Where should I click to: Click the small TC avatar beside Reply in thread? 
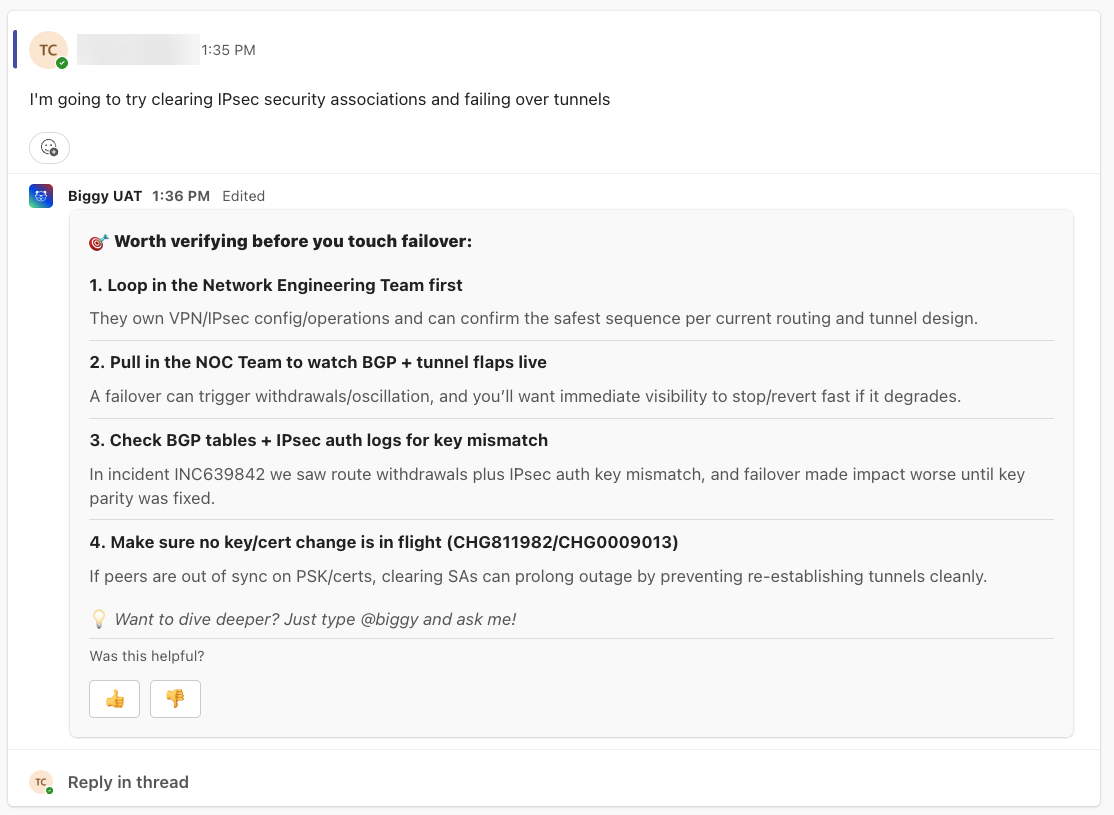(41, 782)
